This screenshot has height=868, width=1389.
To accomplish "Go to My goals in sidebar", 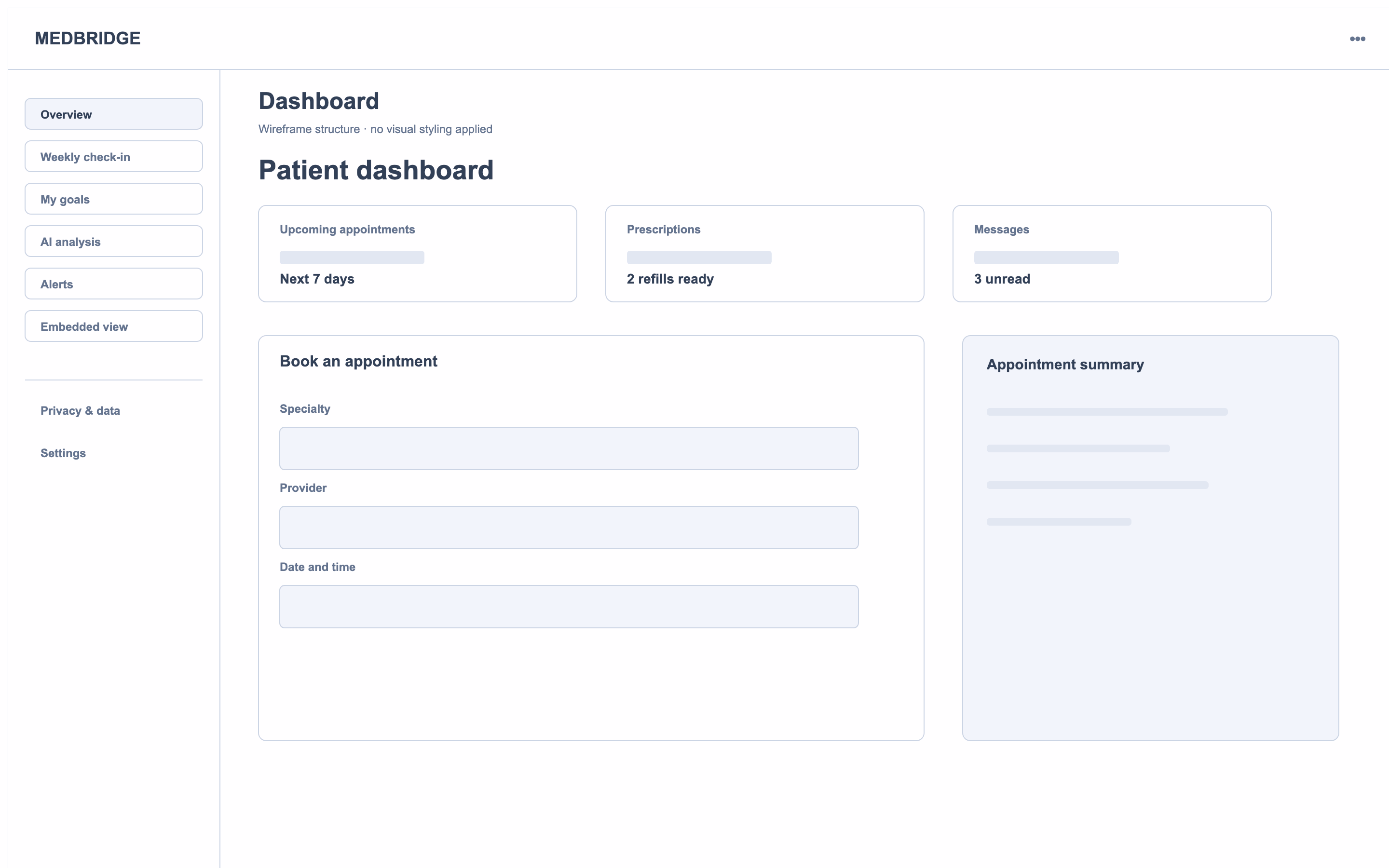I will [x=114, y=199].
